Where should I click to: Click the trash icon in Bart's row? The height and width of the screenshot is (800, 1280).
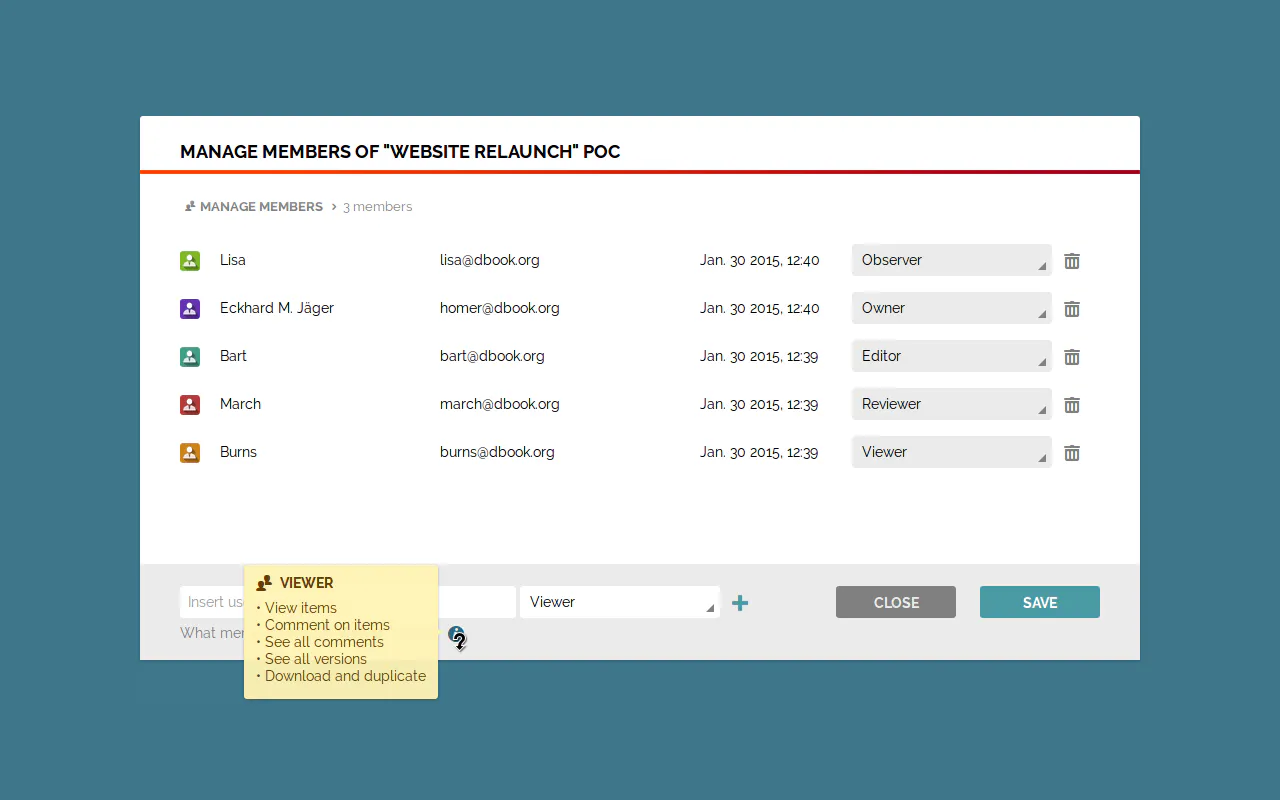click(x=1072, y=357)
